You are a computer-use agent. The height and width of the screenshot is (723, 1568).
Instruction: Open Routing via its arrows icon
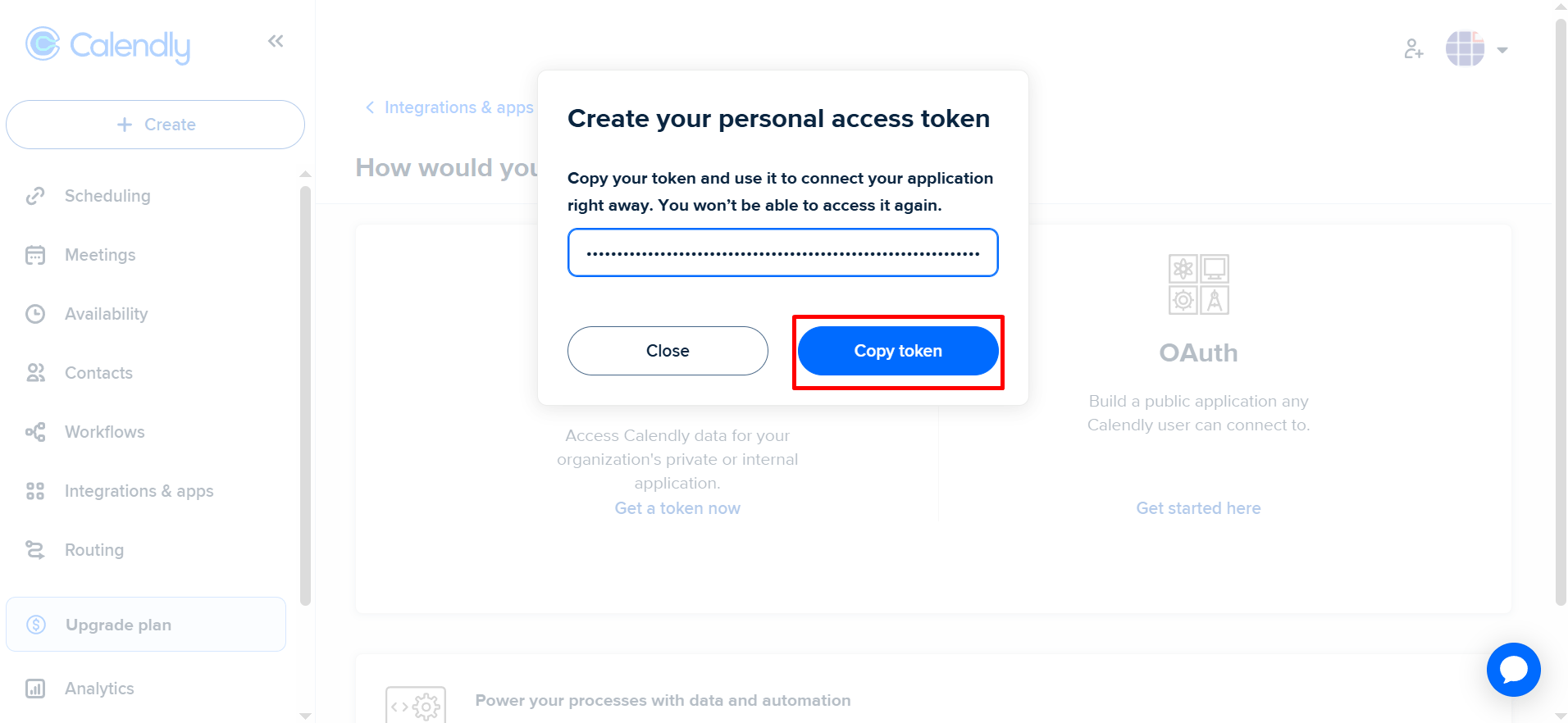coord(36,549)
